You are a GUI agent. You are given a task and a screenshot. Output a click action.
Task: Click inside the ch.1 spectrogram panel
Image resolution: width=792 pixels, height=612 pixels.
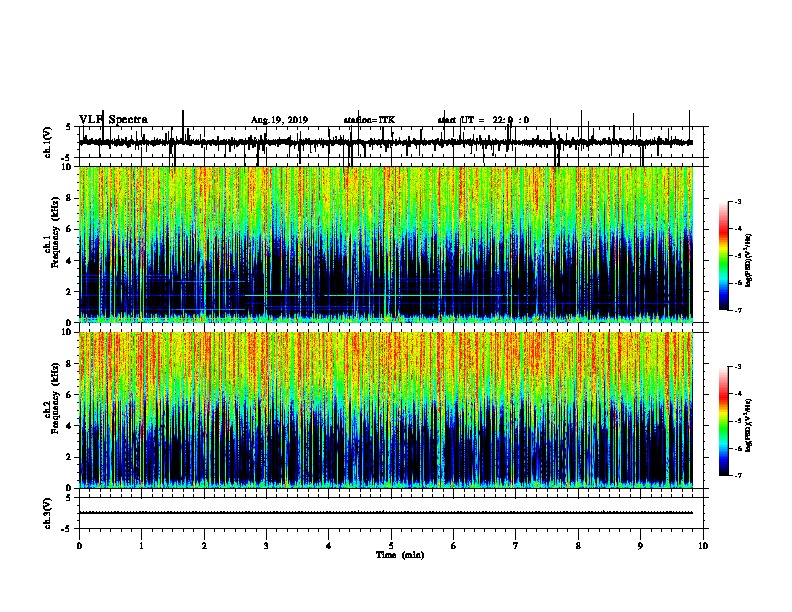(x=386, y=244)
